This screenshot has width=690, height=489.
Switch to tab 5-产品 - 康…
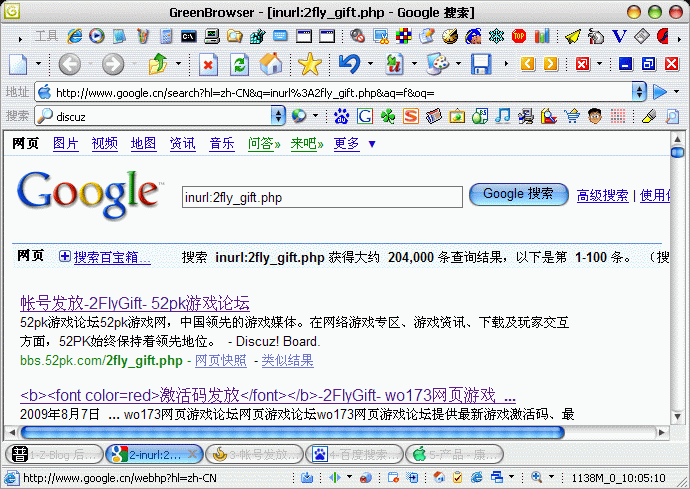point(454,454)
